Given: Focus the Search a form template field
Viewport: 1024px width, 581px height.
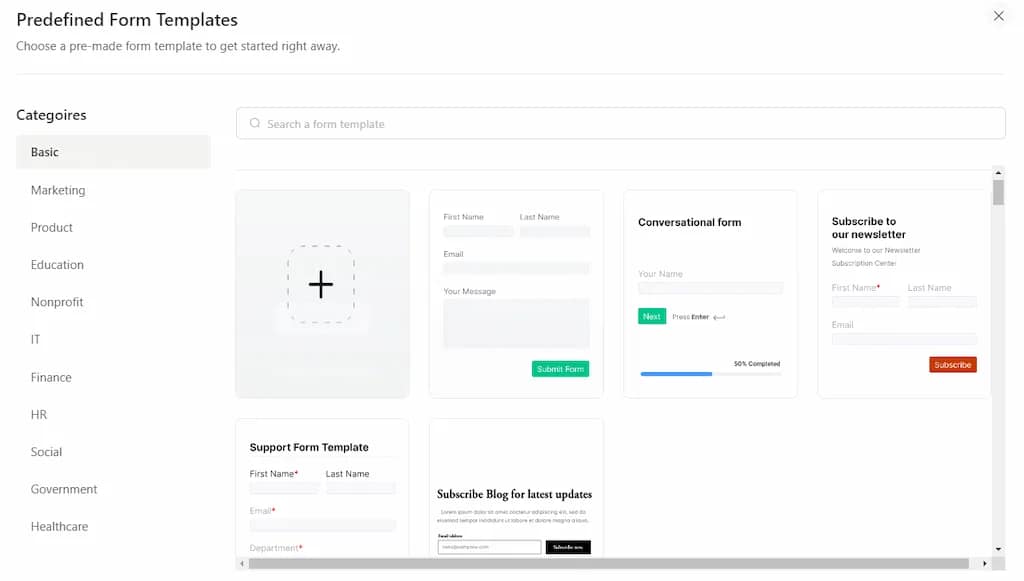Looking at the screenshot, I should pyautogui.click(x=620, y=123).
